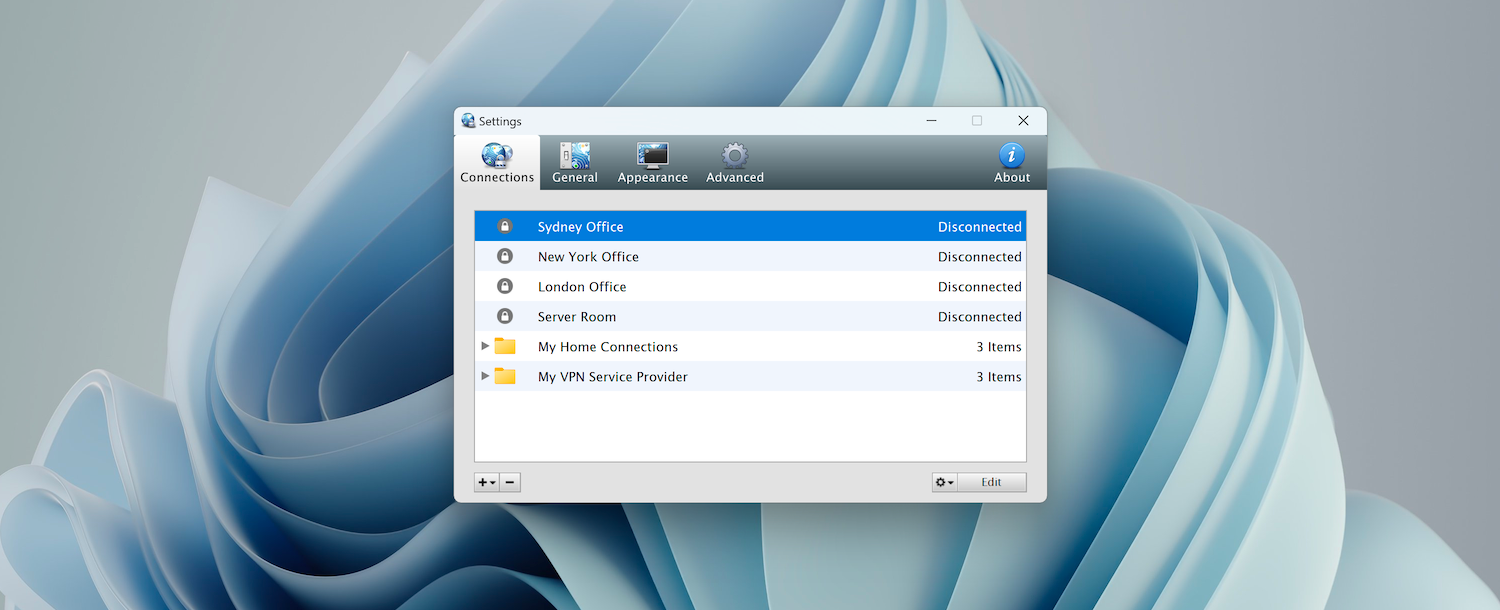Viewport: 1500px width, 610px height.
Task: Click the Edit button
Action: (991, 483)
